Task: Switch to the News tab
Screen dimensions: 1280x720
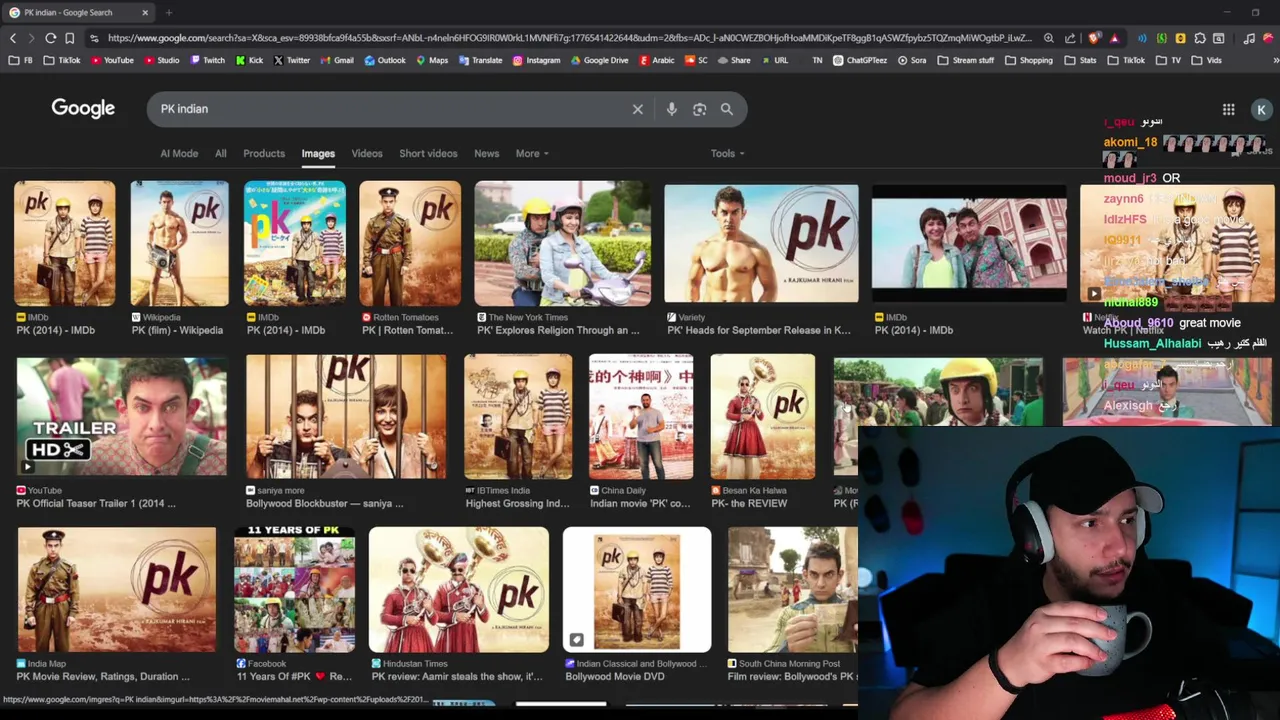Action: 487,153
